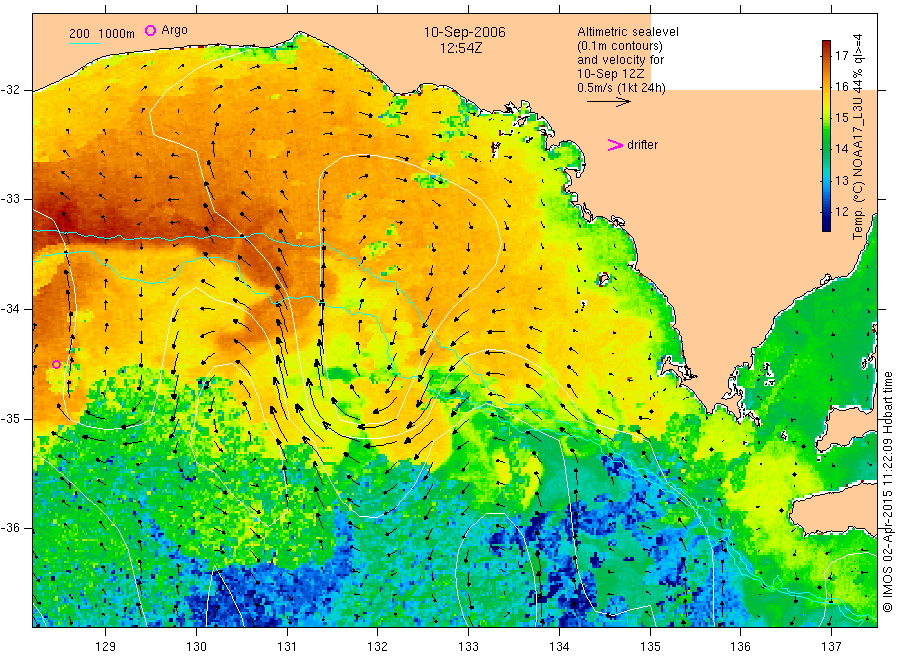The width and height of the screenshot is (900, 660).
Task: Click the 'Altimetric sealevel' text
Action: click(x=627, y=32)
